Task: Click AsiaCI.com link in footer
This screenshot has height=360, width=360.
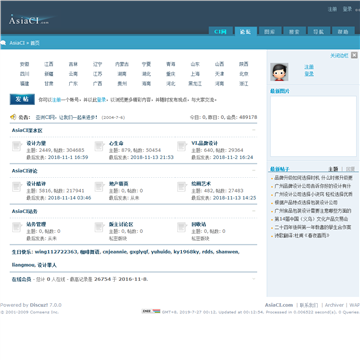Action: click(x=279, y=305)
